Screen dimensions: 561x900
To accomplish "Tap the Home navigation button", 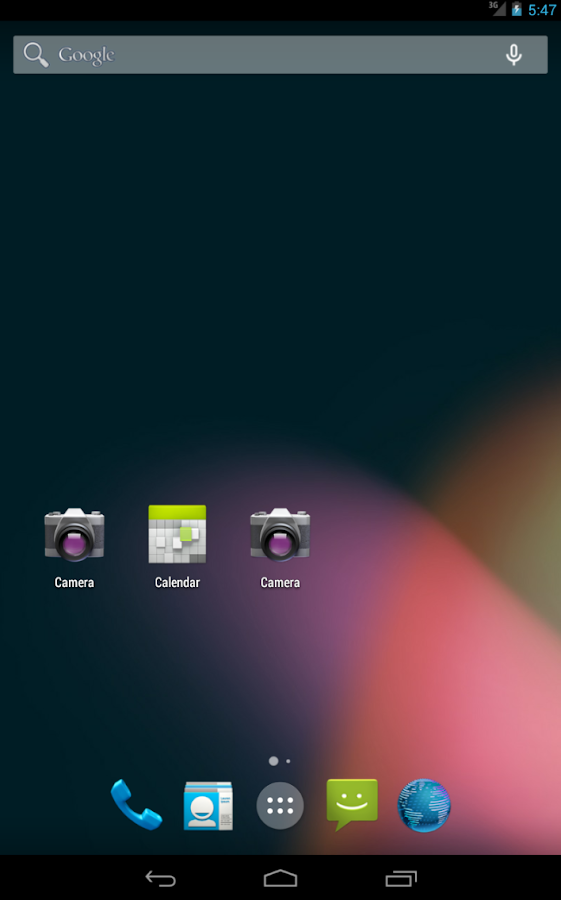I will click(280, 878).
